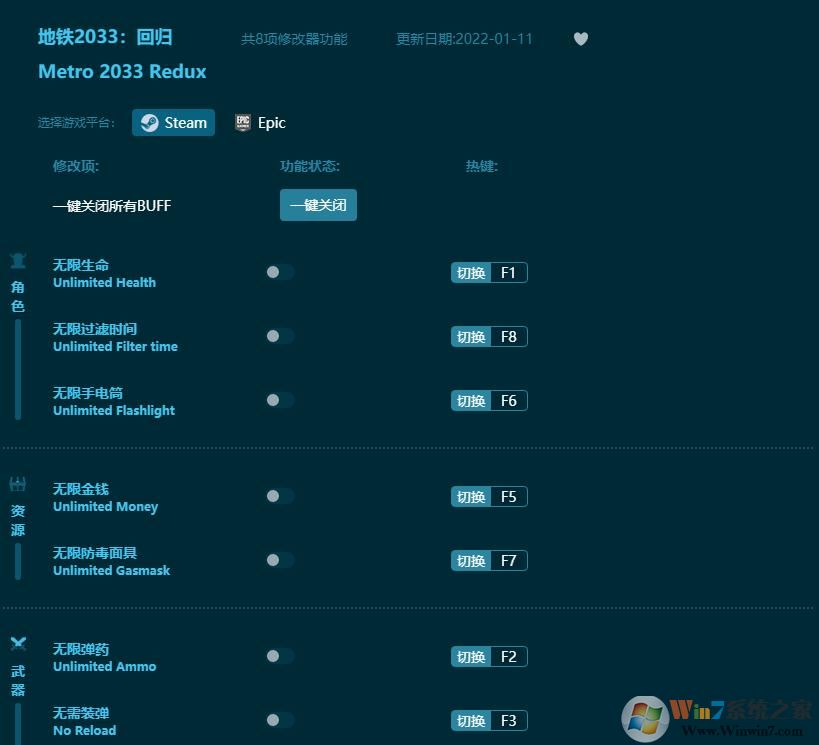Viewport: 819px width, 745px height.
Task: Select the 资源 (resources) category icon
Action: tap(17, 483)
